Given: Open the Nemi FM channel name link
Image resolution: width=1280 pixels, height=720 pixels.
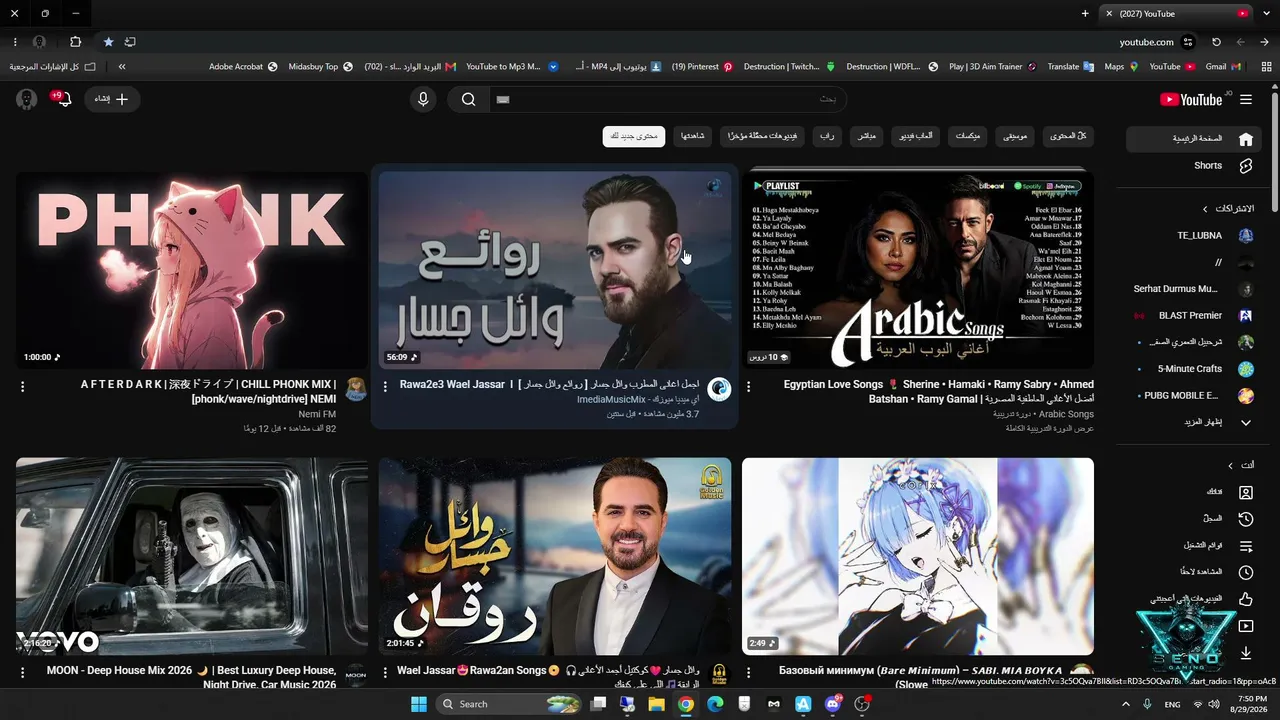Looking at the screenshot, I should point(317,414).
